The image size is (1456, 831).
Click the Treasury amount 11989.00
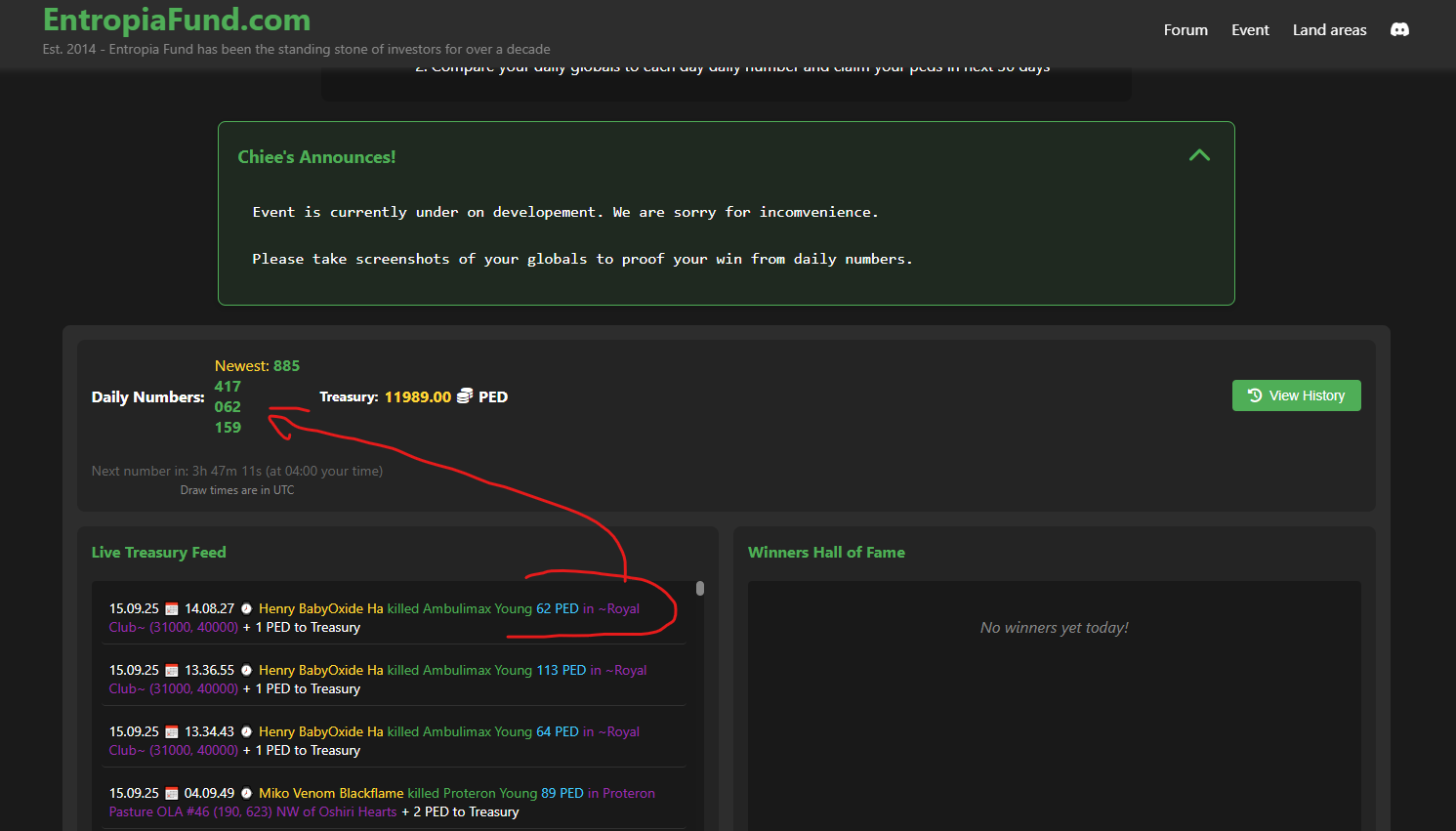tap(417, 397)
